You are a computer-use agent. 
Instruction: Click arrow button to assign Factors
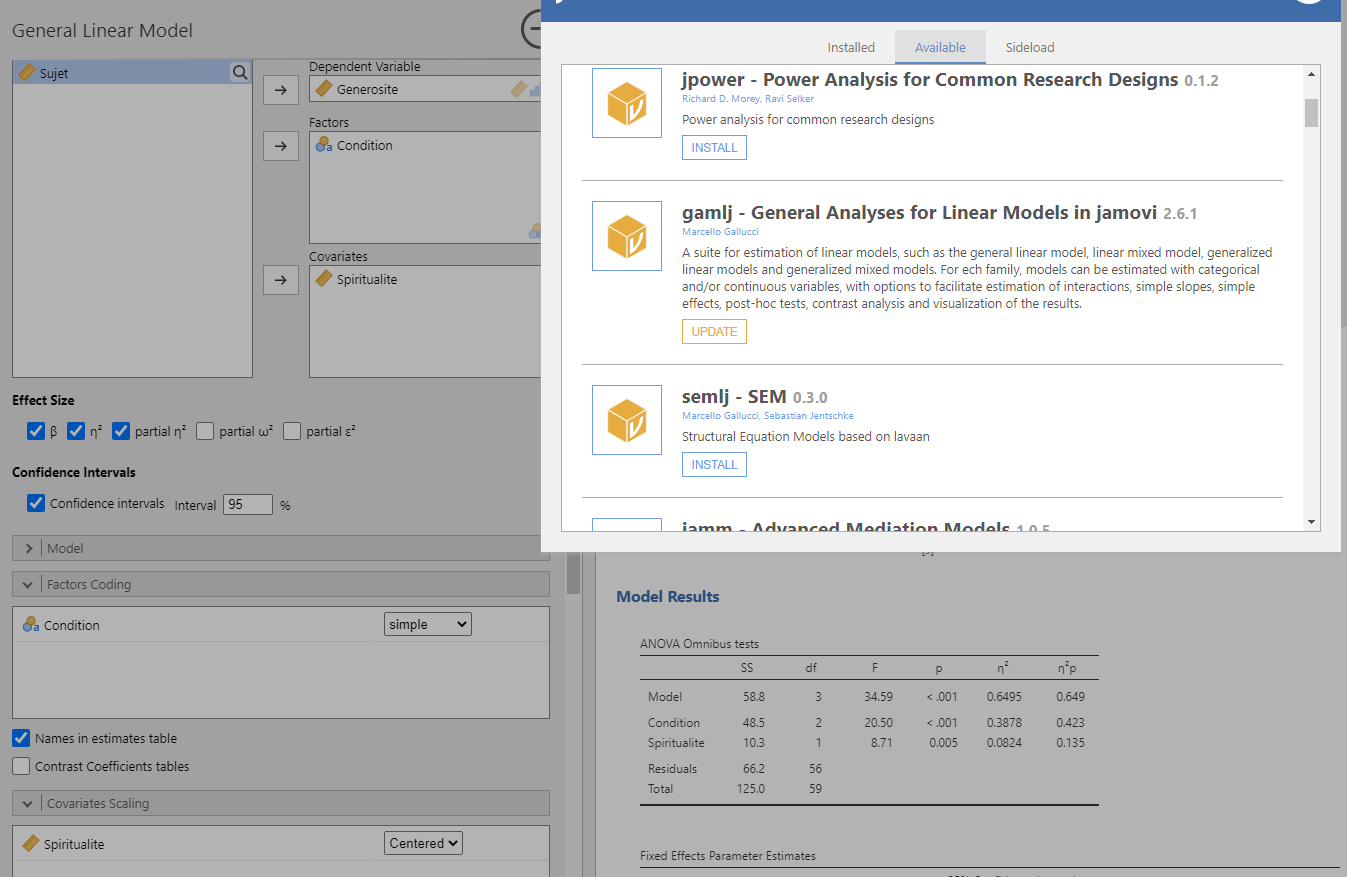click(281, 146)
